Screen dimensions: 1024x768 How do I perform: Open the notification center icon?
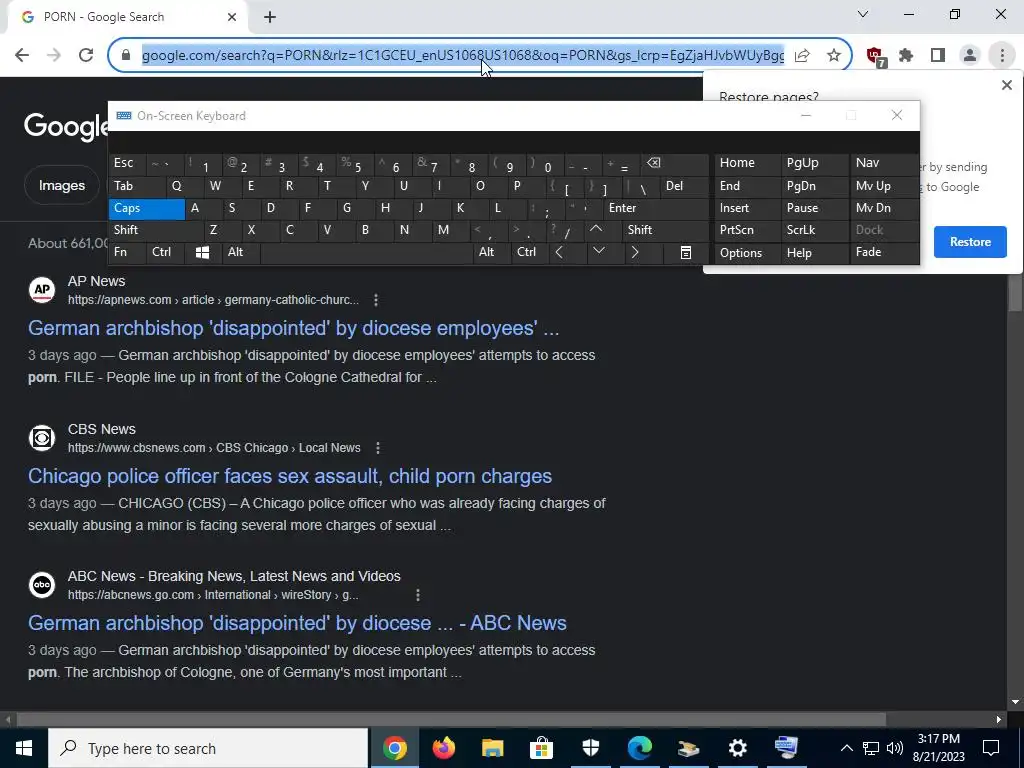click(991, 748)
